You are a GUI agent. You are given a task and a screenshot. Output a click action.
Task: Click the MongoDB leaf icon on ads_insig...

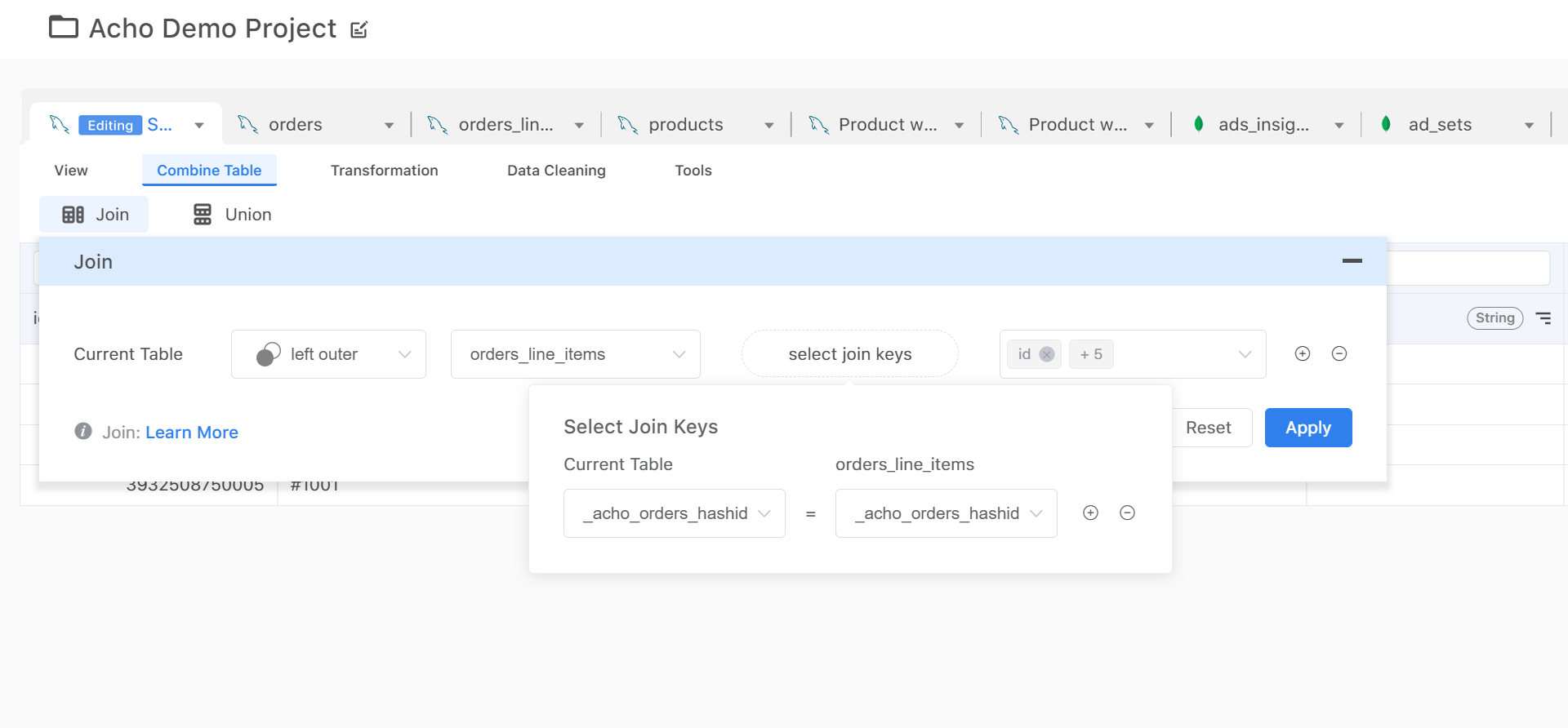(1198, 123)
